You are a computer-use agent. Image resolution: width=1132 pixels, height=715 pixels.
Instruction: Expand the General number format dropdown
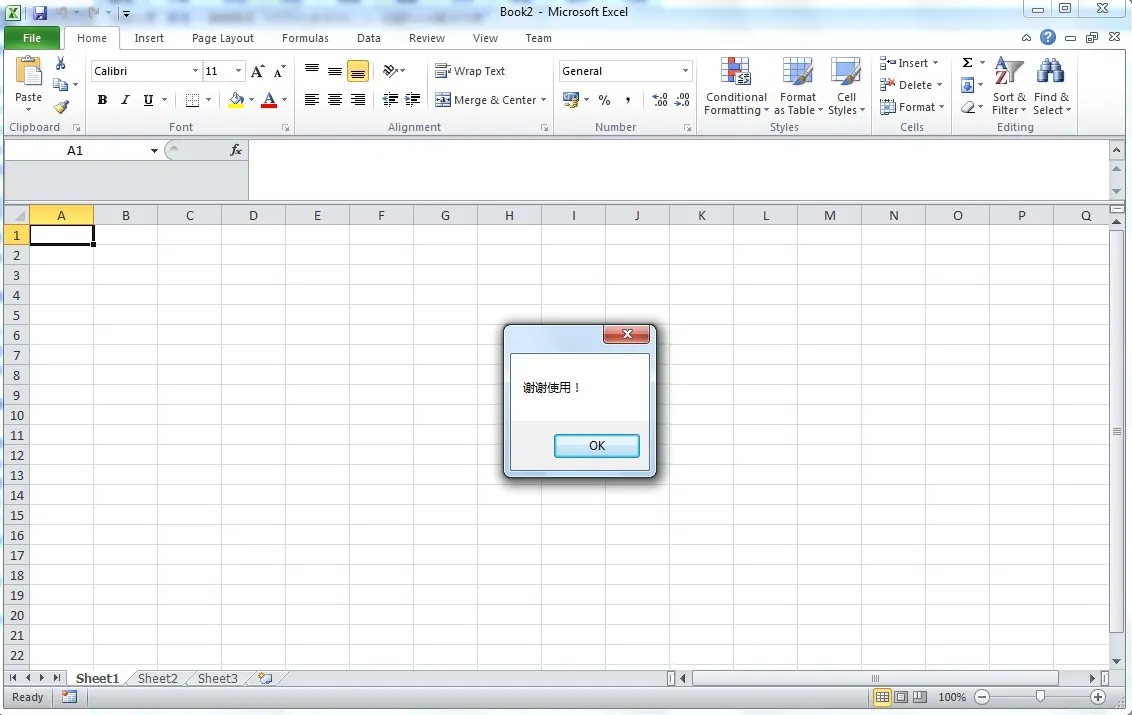(685, 71)
